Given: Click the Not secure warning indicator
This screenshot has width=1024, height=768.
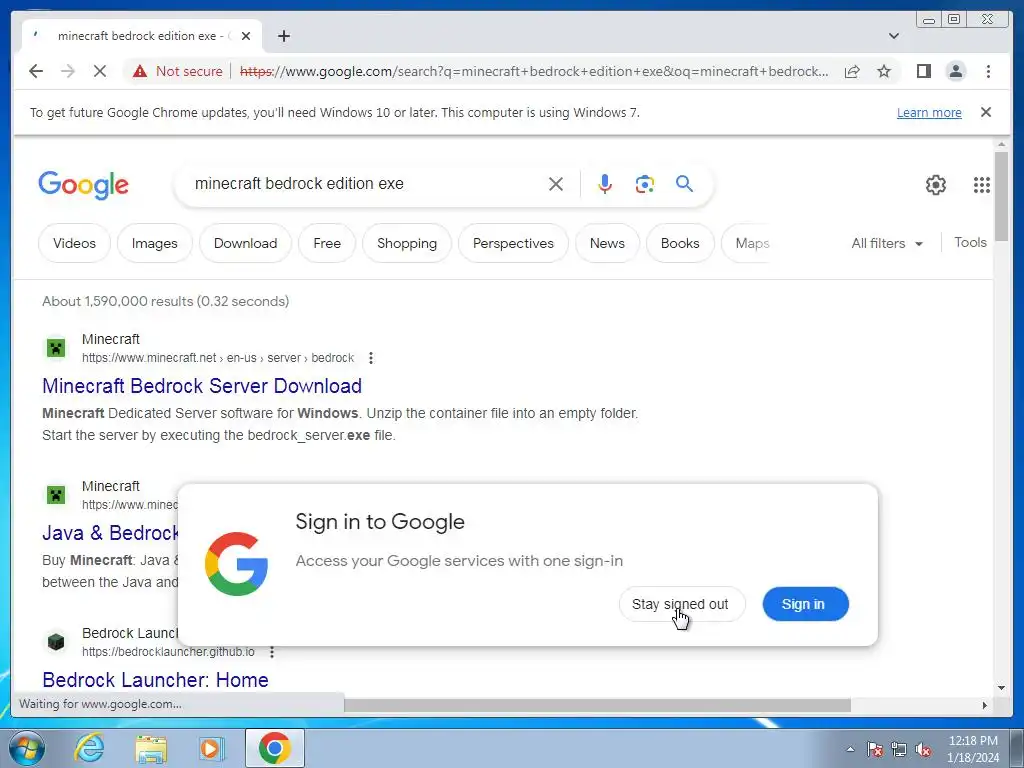Looking at the screenshot, I should click(x=178, y=71).
